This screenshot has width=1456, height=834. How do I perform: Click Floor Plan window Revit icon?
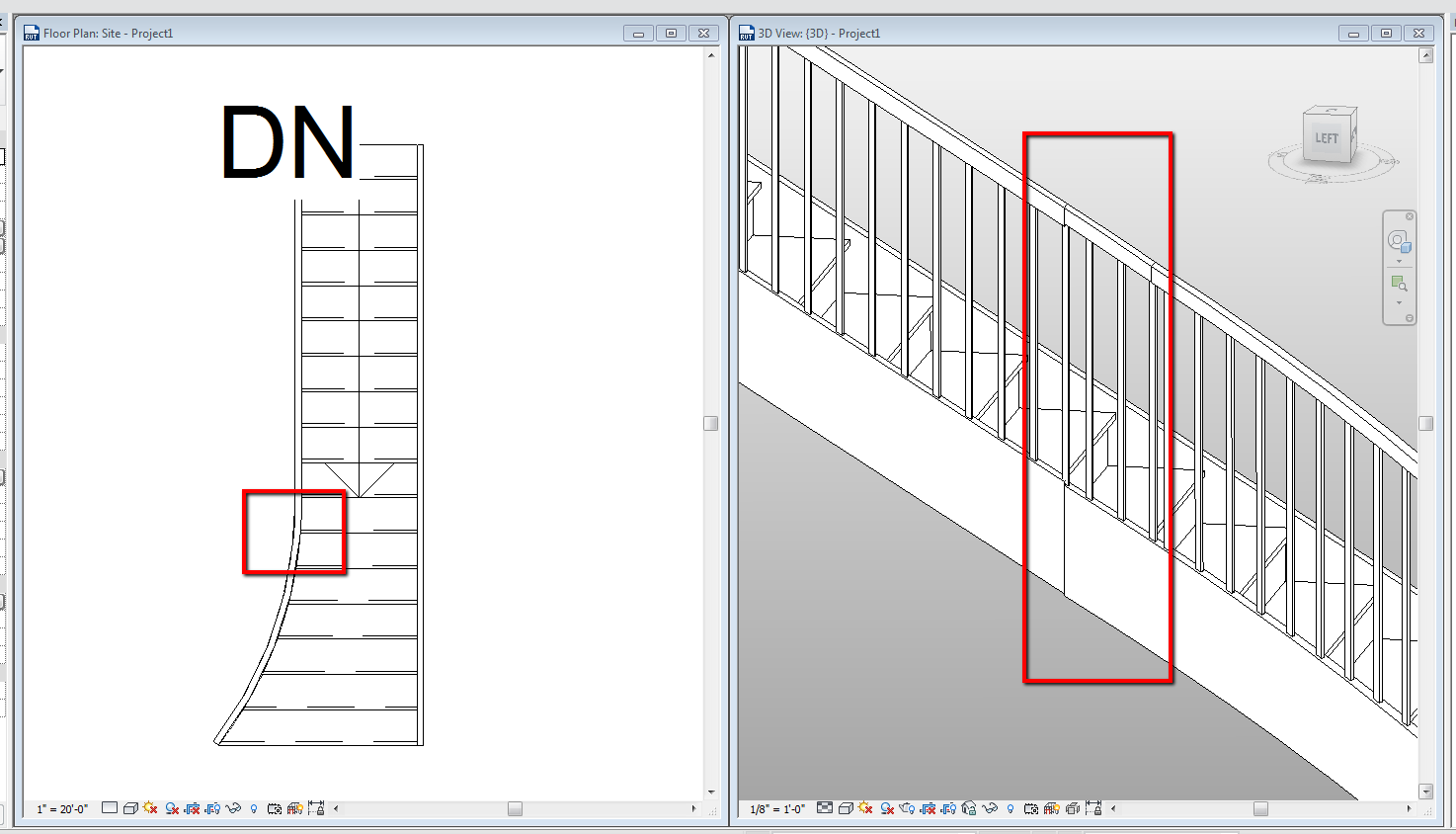[x=32, y=34]
